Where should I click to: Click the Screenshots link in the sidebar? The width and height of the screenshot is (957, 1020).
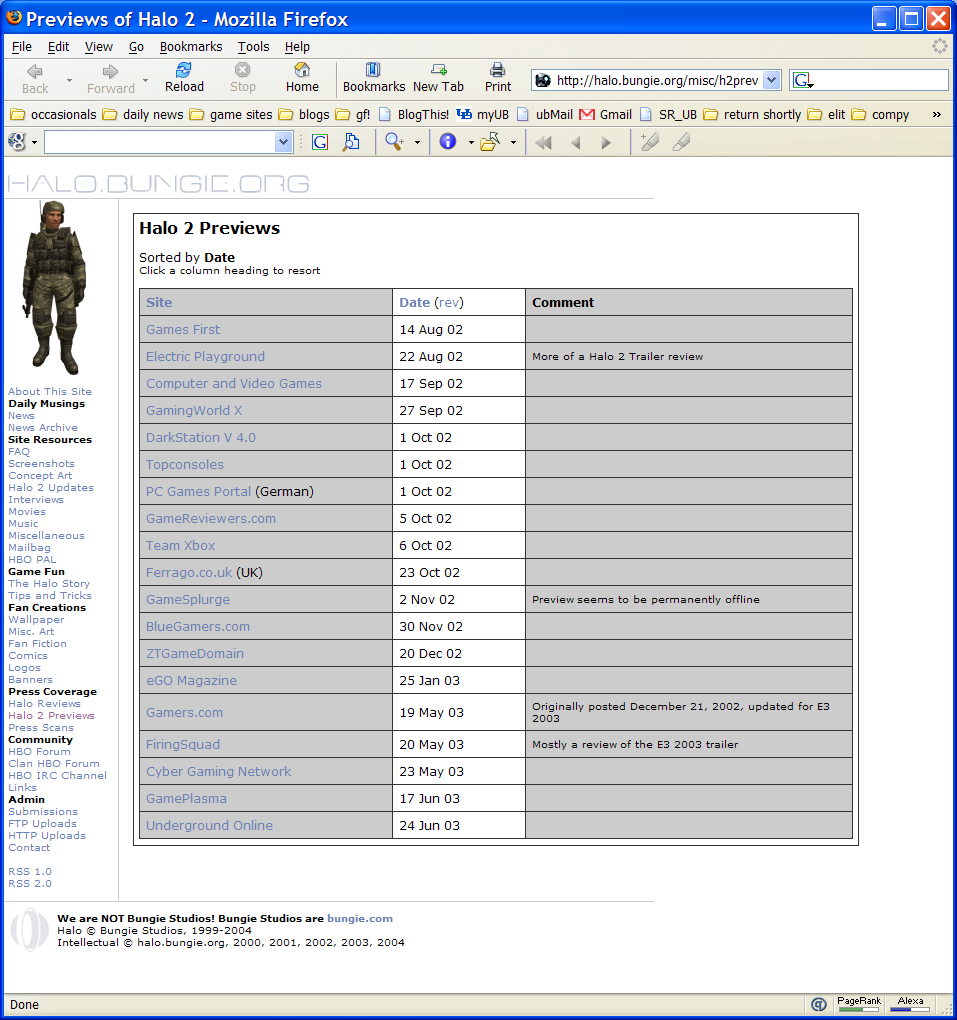tap(41, 464)
